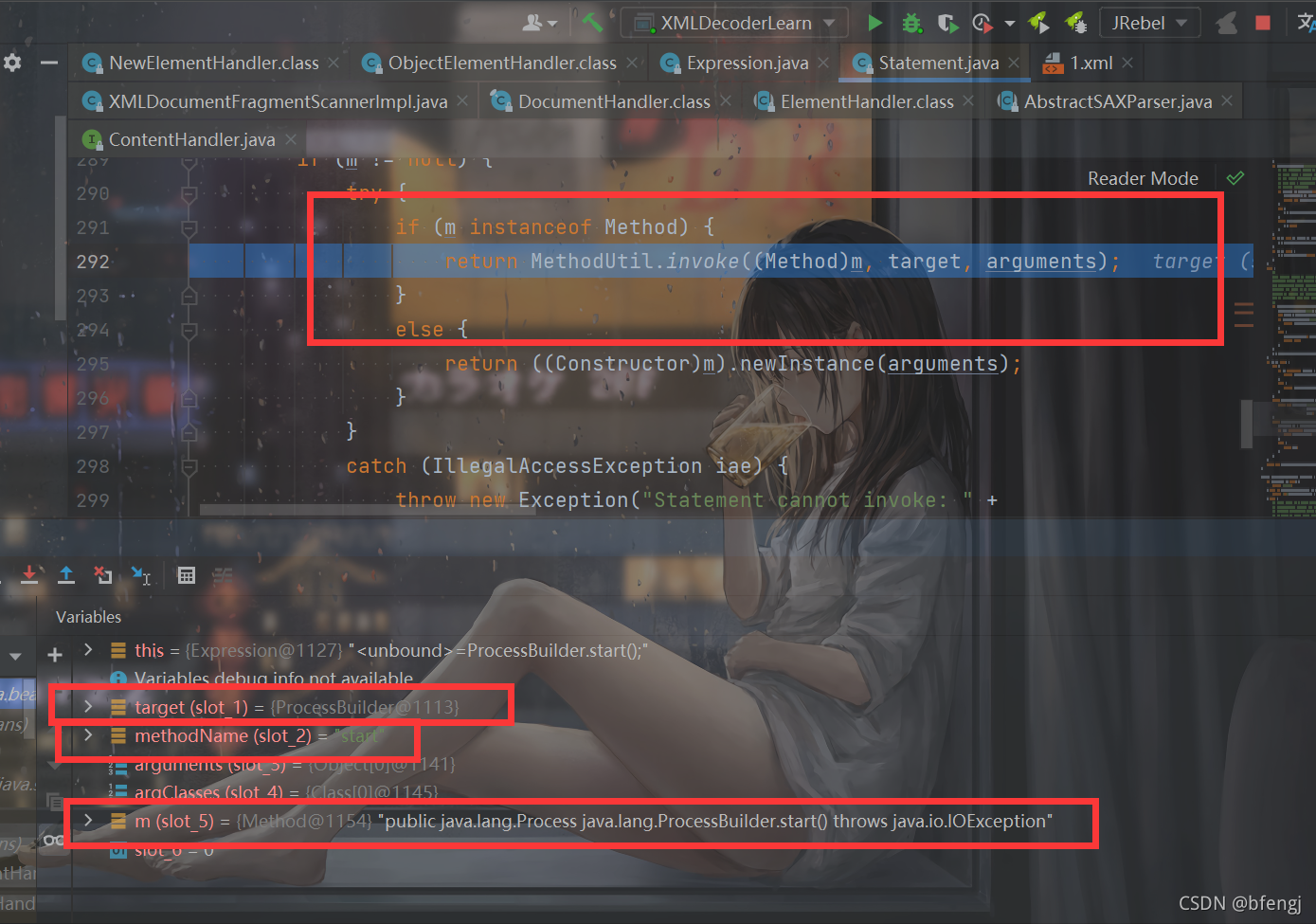Close the Expression.java tab
Image resolution: width=1316 pixels, height=924 pixels.
point(823,63)
